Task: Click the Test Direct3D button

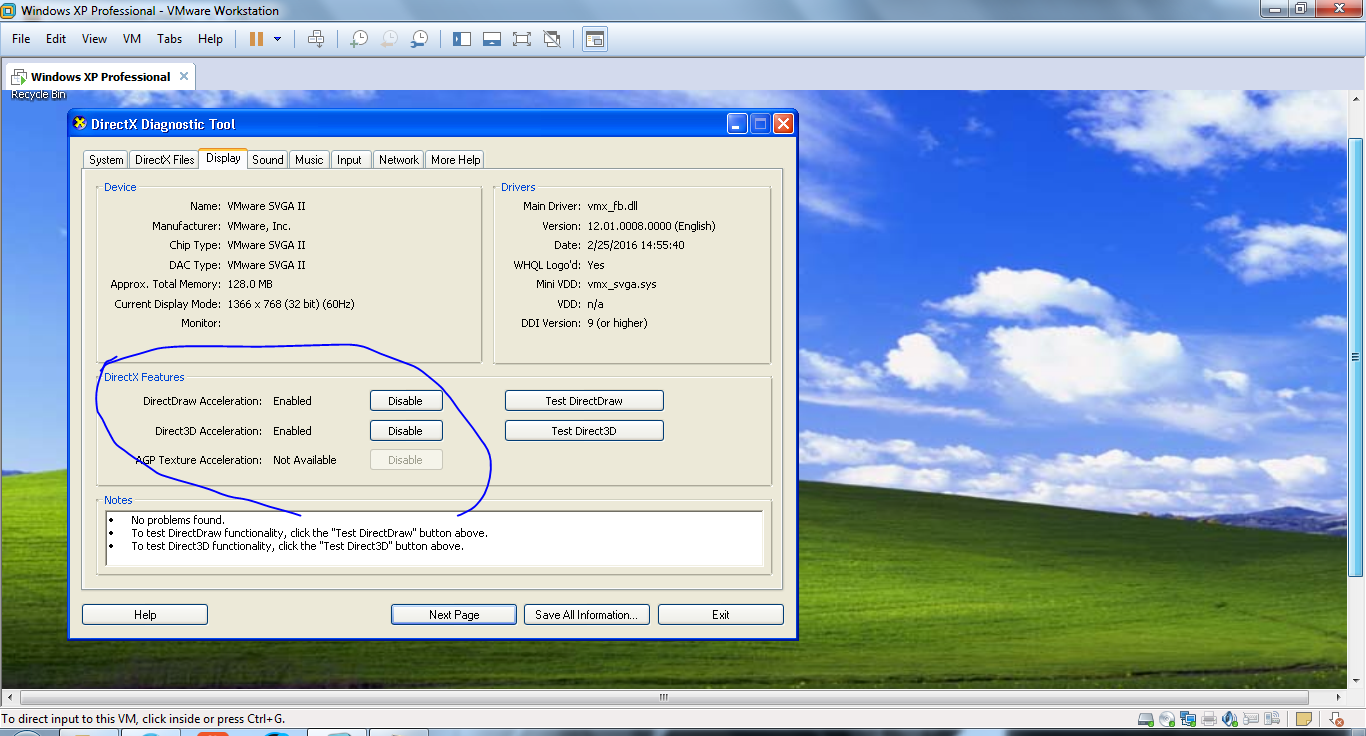Action: (584, 431)
